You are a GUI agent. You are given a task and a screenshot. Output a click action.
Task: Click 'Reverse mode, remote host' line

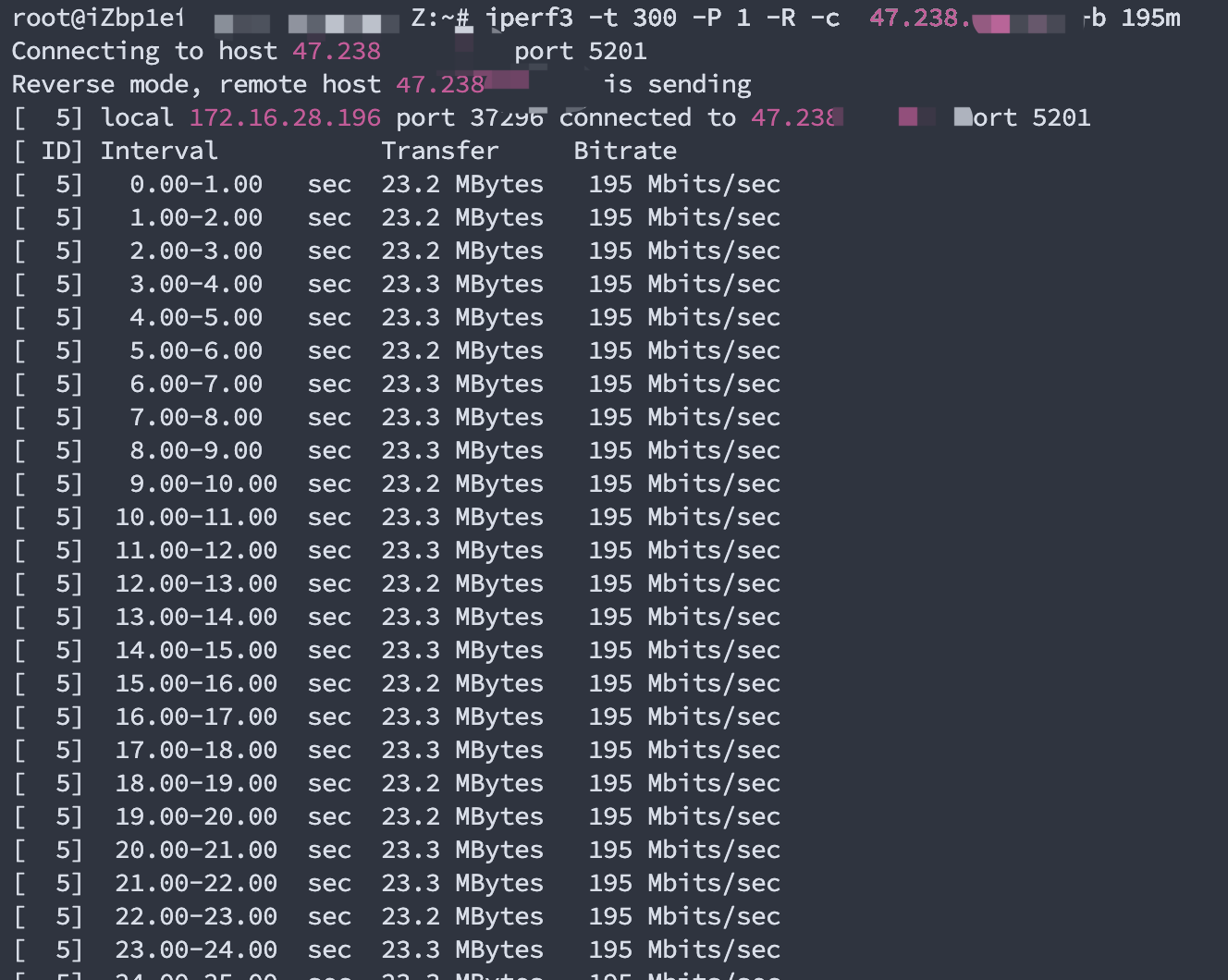pyautogui.click(x=381, y=84)
